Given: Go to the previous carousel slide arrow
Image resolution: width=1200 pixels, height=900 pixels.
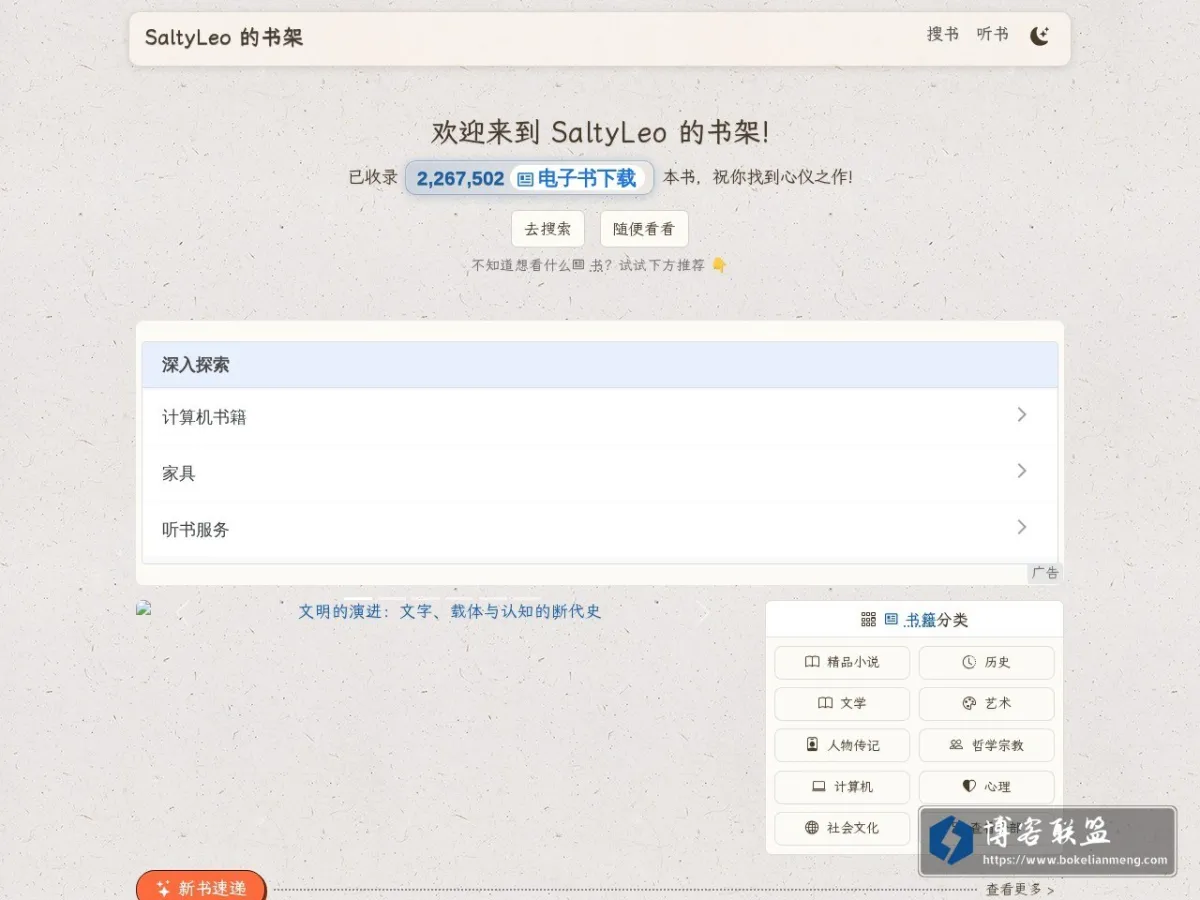Looking at the screenshot, I should tap(182, 613).
